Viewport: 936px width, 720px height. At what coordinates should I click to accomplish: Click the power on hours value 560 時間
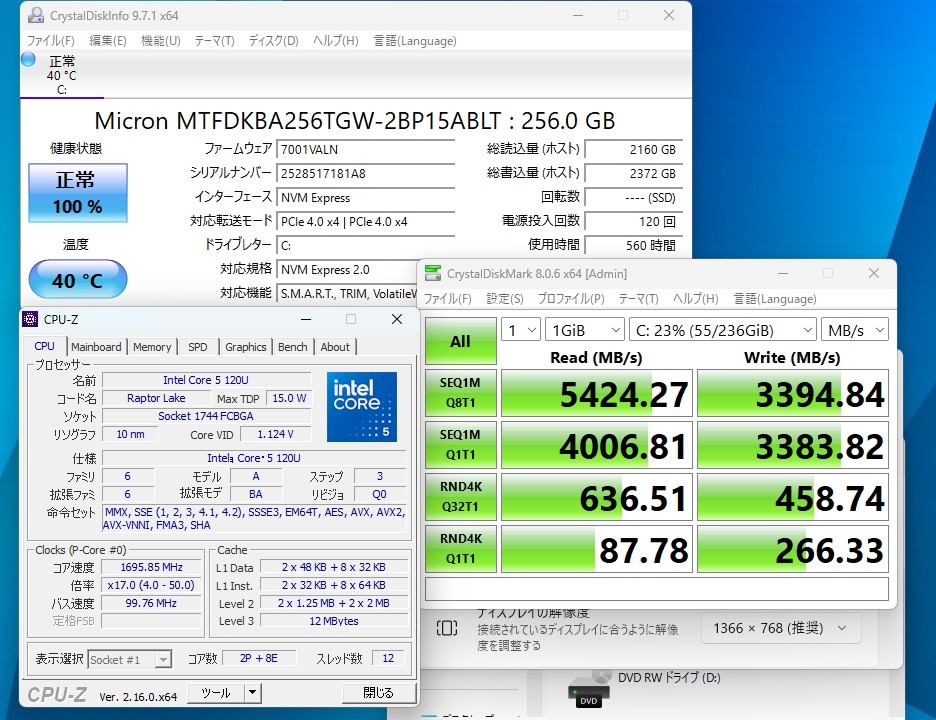pos(634,245)
